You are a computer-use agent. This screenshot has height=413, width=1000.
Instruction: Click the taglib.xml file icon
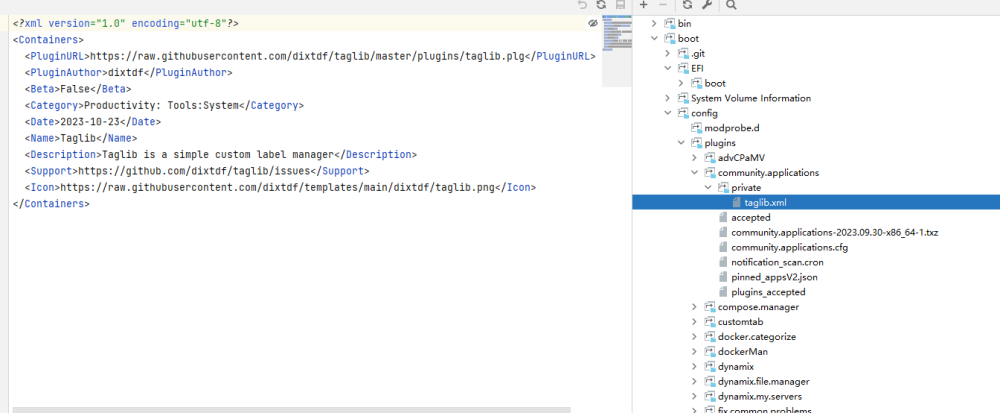736,203
